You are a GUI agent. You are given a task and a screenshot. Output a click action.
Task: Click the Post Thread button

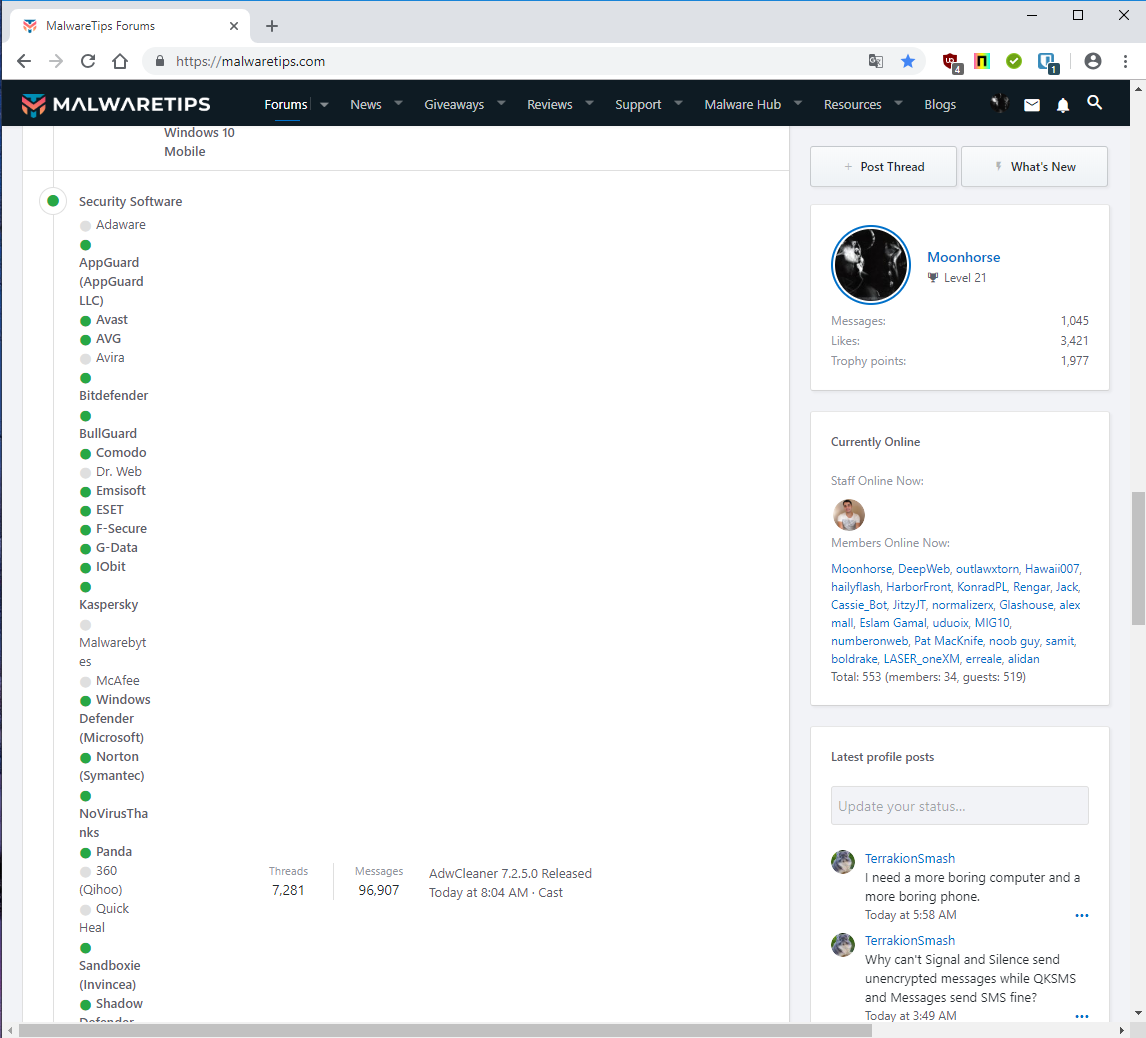pyautogui.click(x=884, y=167)
